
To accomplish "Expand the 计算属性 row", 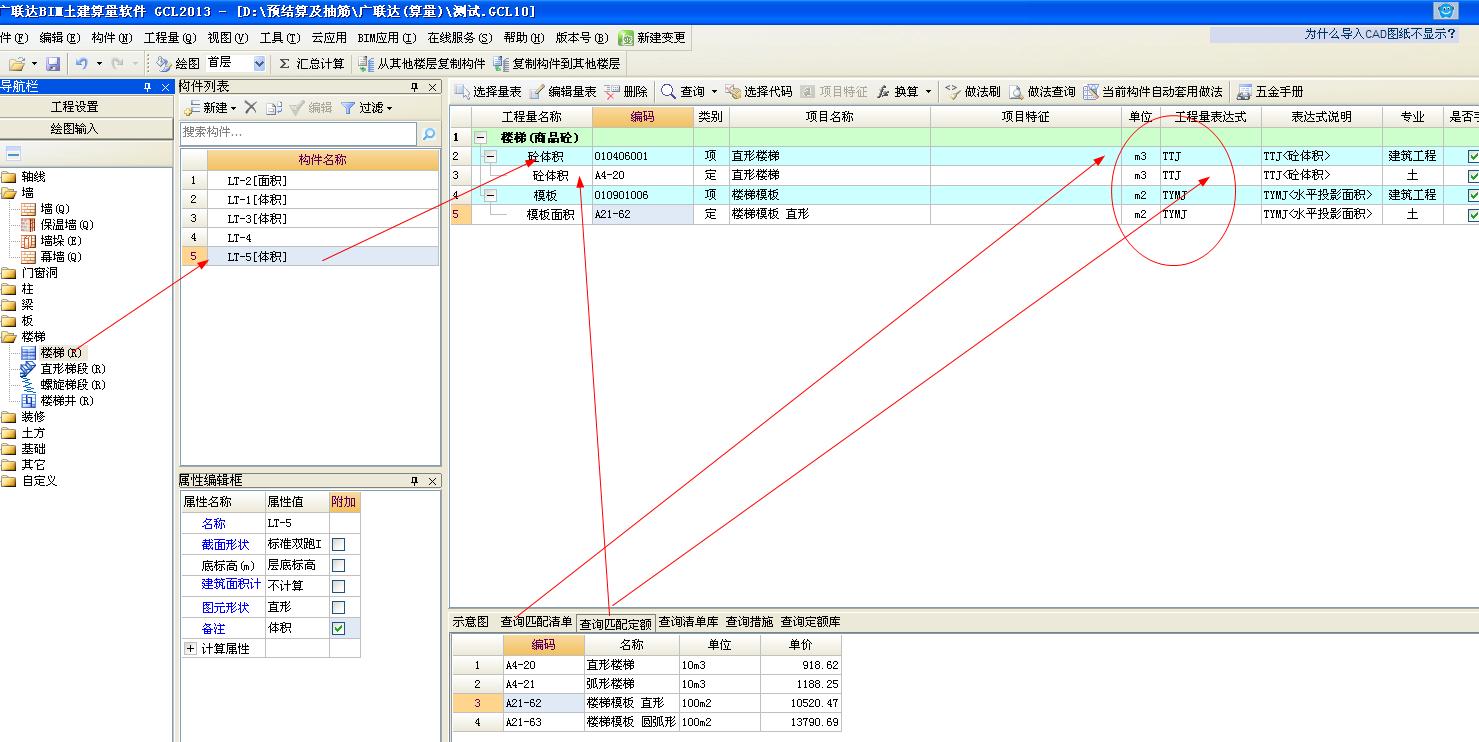I will 190,649.
